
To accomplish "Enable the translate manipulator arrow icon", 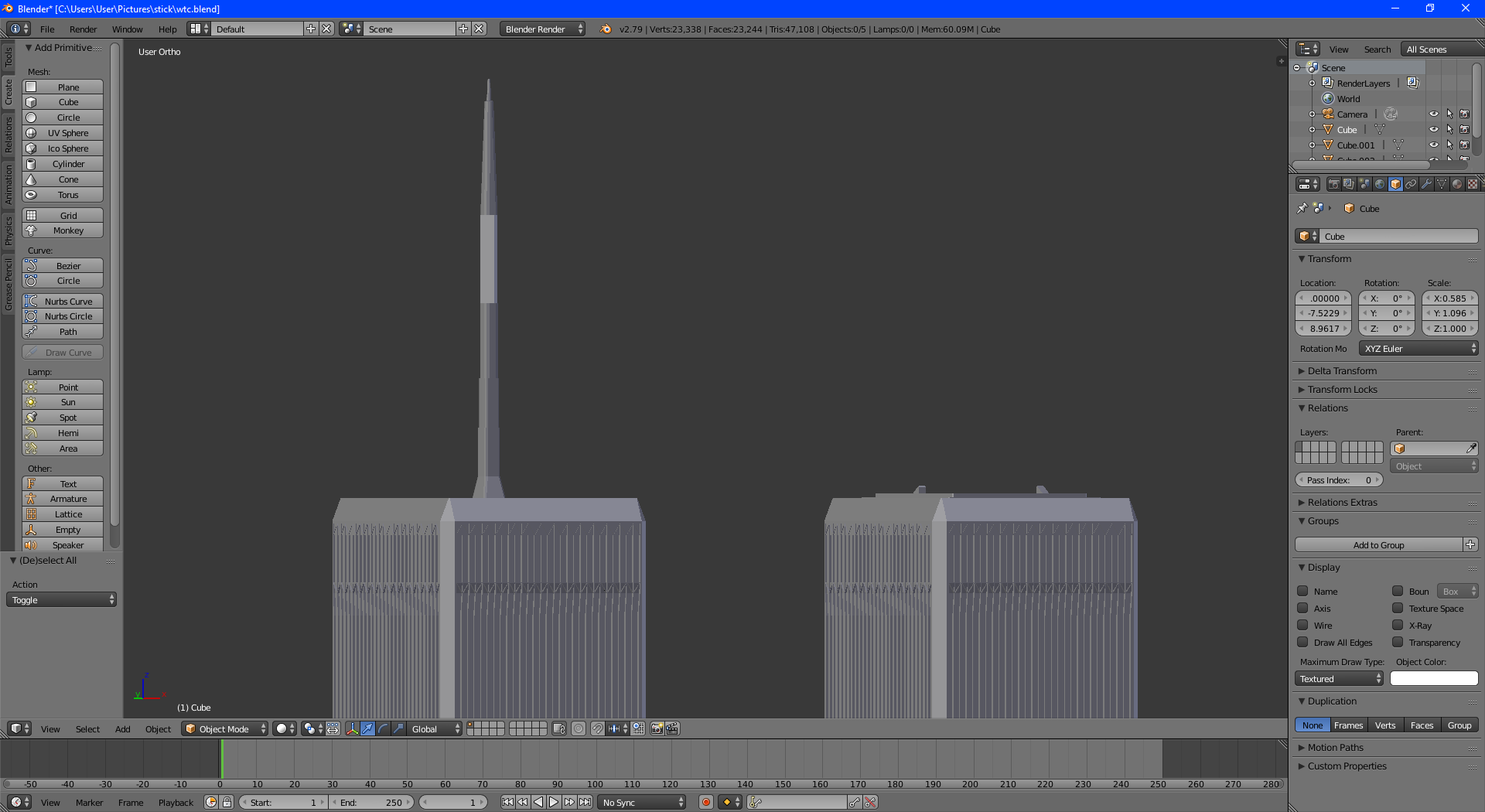I will [367, 728].
